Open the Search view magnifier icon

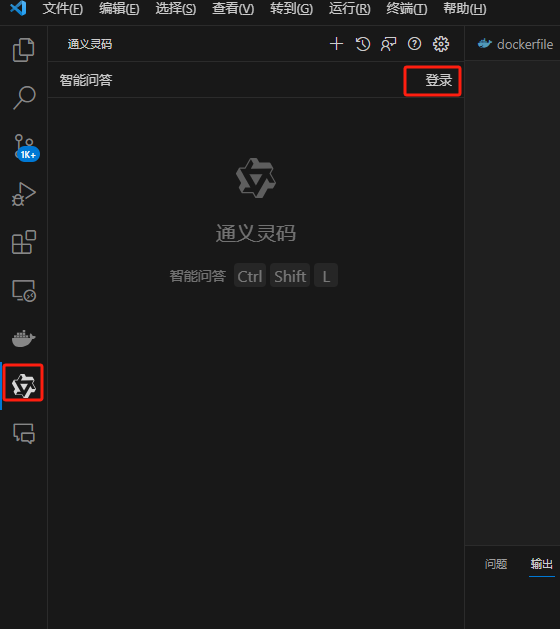click(x=24, y=97)
